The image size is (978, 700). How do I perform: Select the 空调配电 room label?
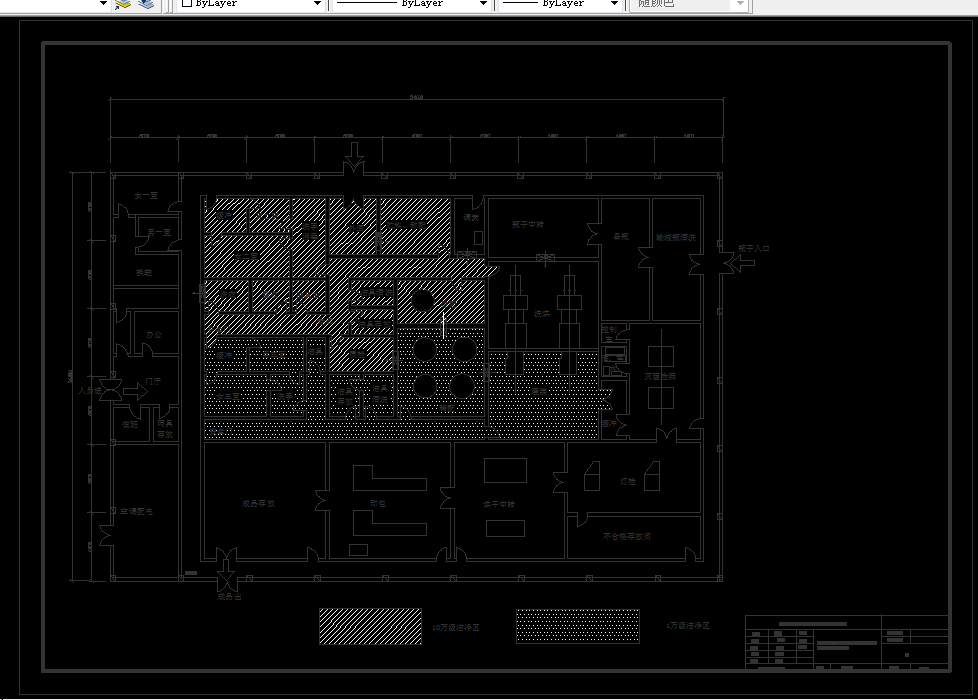(136, 511)
